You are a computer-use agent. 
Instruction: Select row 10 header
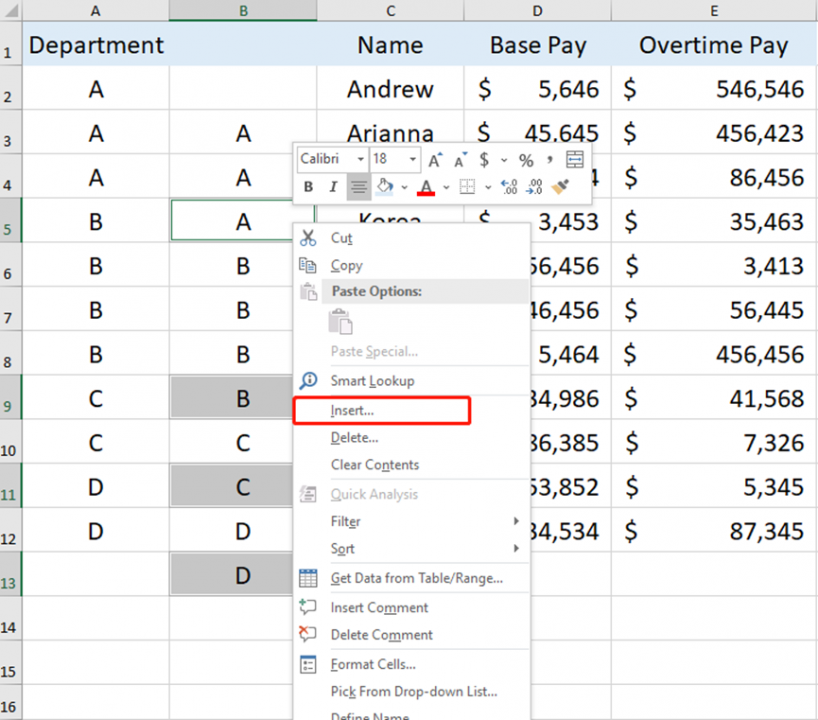point(10,442)
